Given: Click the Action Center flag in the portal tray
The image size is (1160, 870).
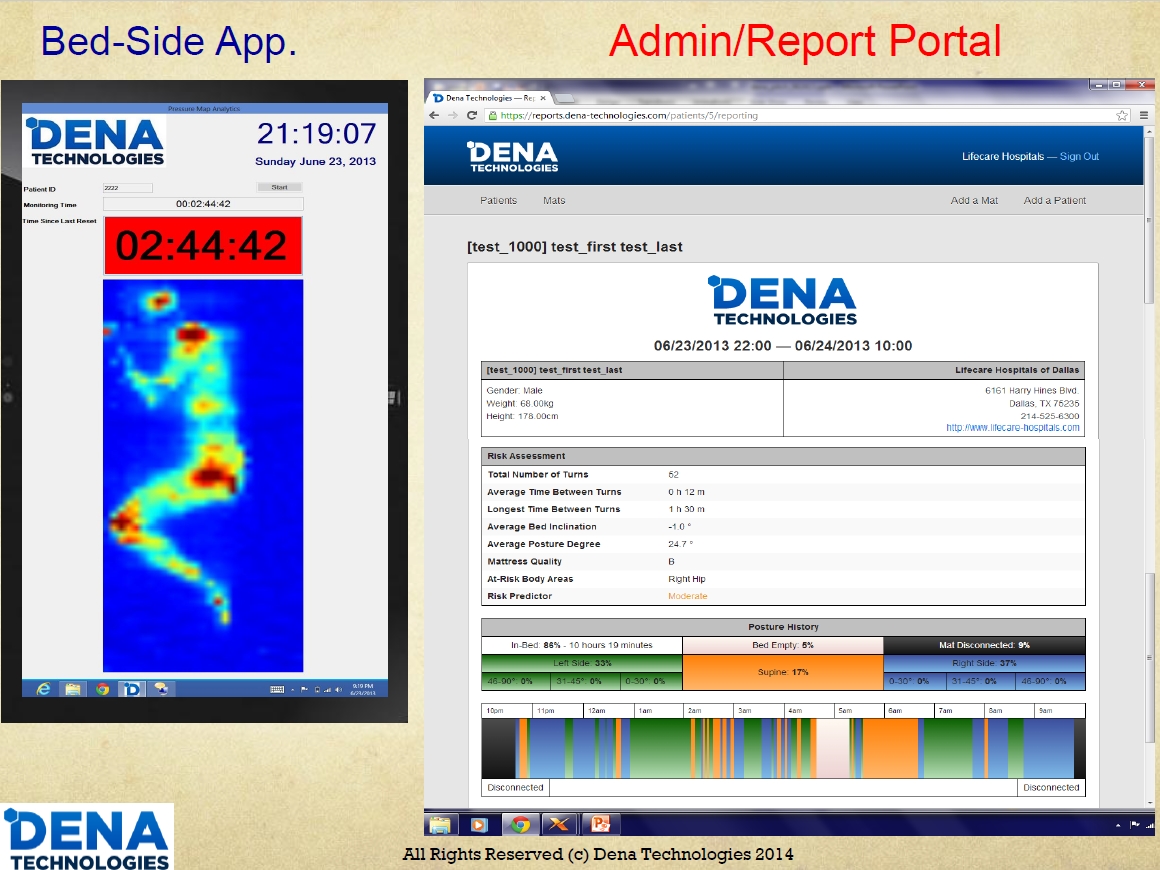Looking at the screenshot, I should [x=1135, y=825].
